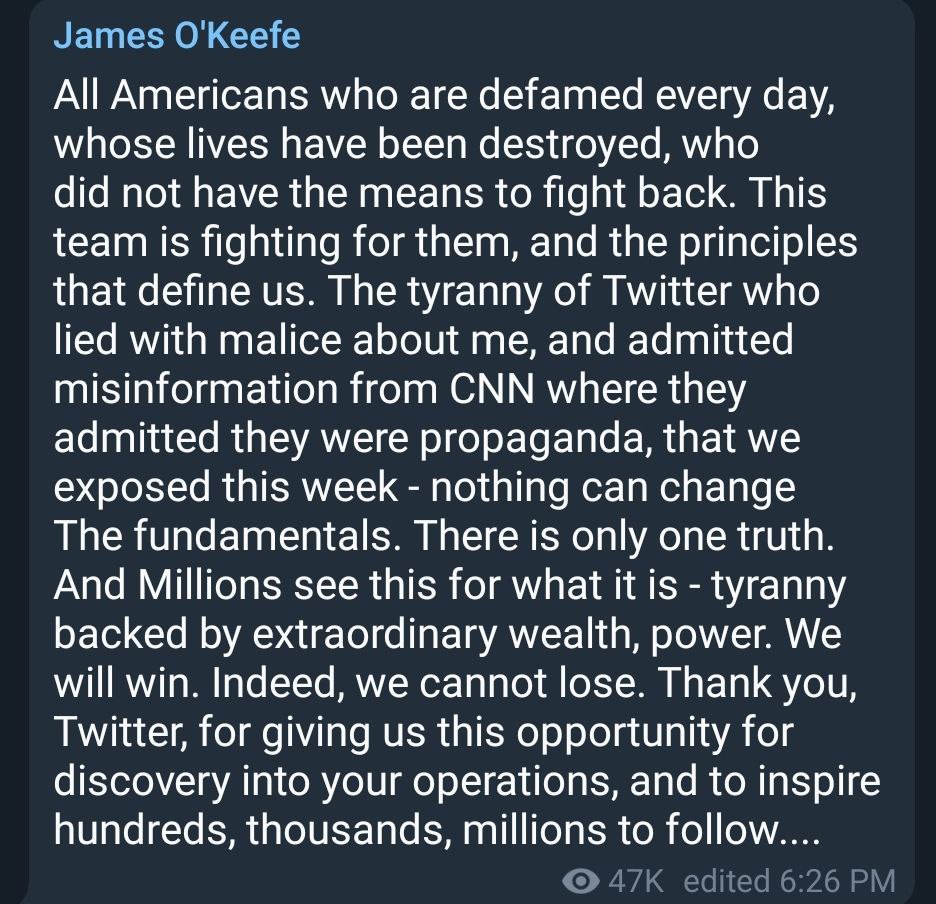Click the 47K view count
The image size is (936, 904).
pyautogui.click(x=636, y=881)
